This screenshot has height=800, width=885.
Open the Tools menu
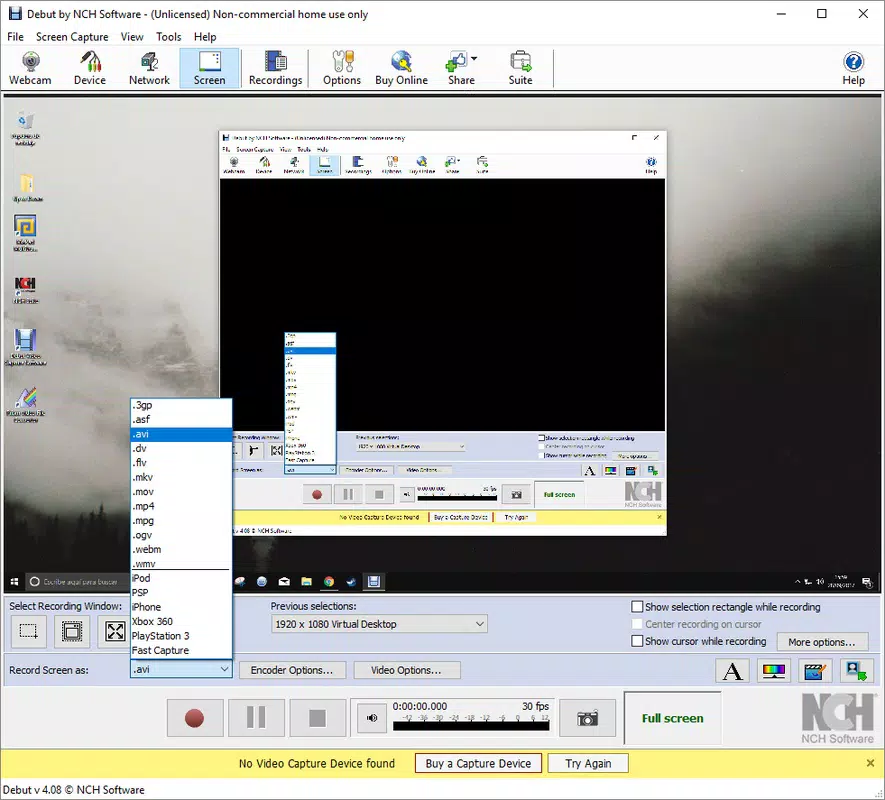point(169,37)
